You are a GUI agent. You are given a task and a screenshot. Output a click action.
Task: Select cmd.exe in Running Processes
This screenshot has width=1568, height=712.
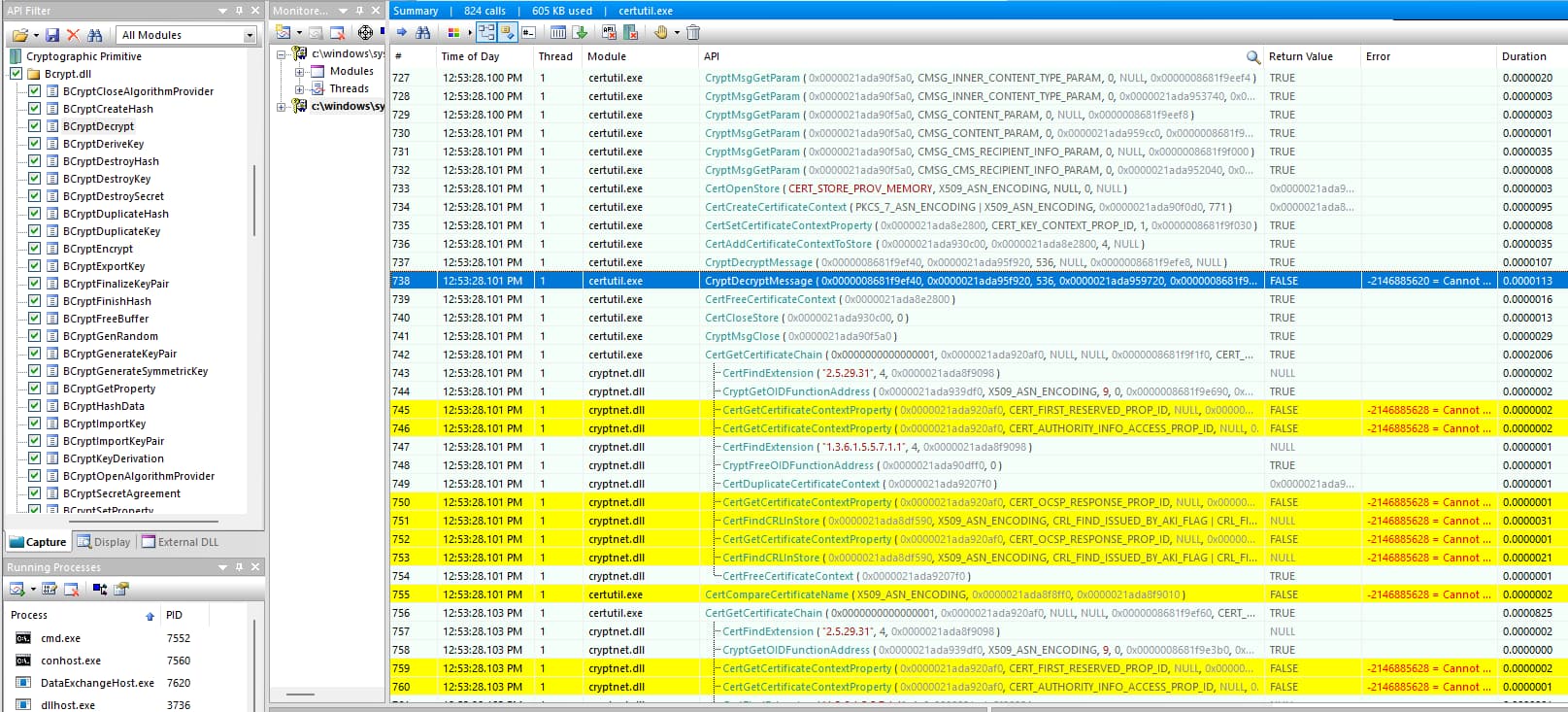tap(60, 638)
